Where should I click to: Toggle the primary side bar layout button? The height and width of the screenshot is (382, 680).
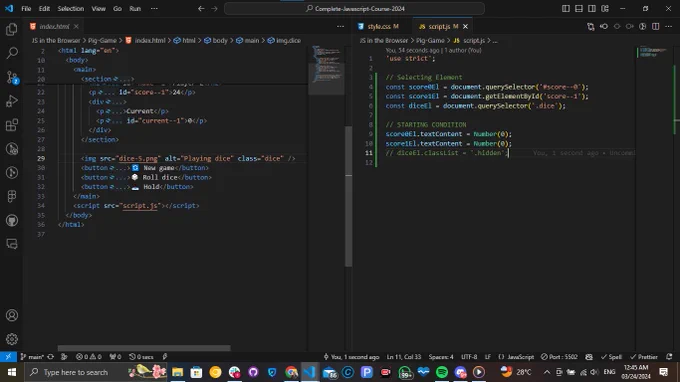click(x=566, y=9)
